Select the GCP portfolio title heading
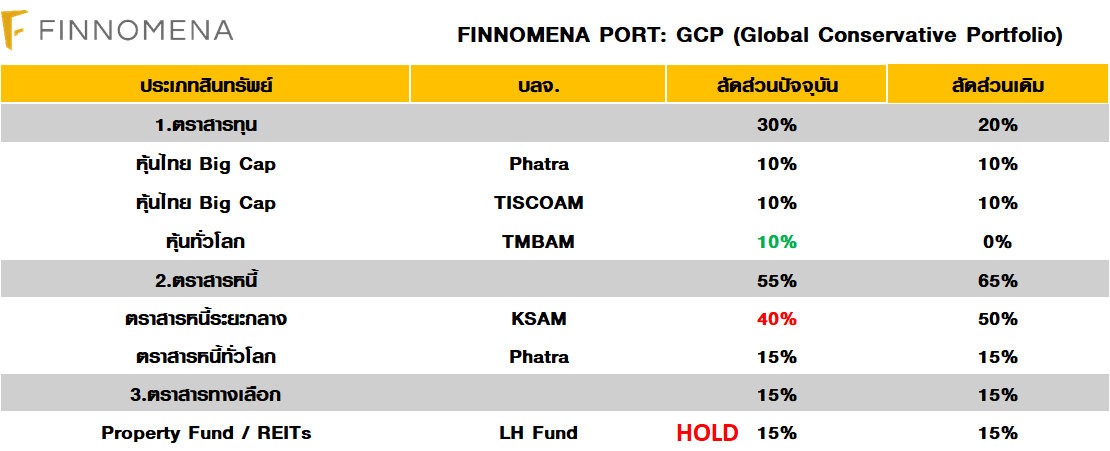This screenshot has height=451, width=1110. tap(759, 35)
